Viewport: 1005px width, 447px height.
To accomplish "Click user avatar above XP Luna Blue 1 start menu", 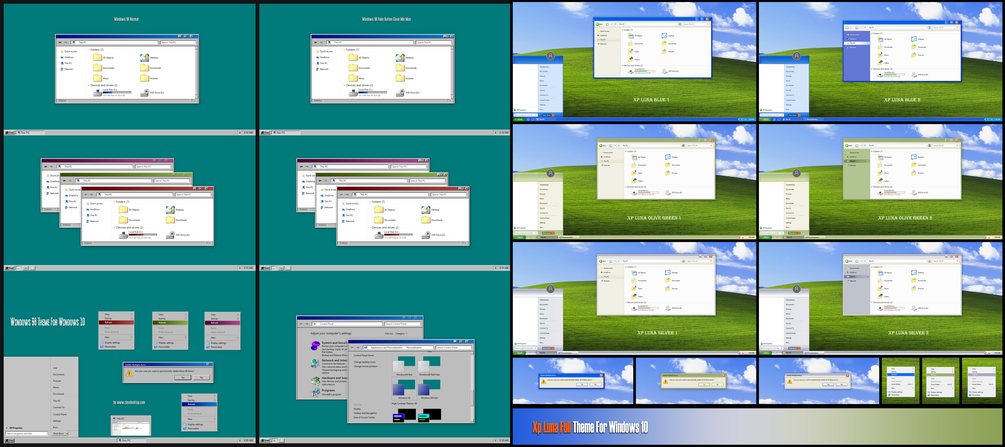I will coord(551,56).
